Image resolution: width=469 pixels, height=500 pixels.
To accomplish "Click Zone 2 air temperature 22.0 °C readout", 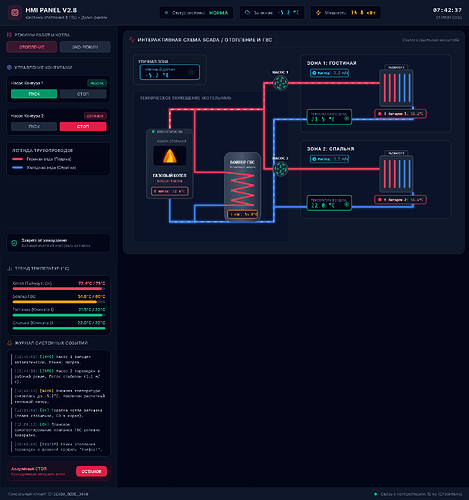I will pyautogui.click(x=329, y=203).
